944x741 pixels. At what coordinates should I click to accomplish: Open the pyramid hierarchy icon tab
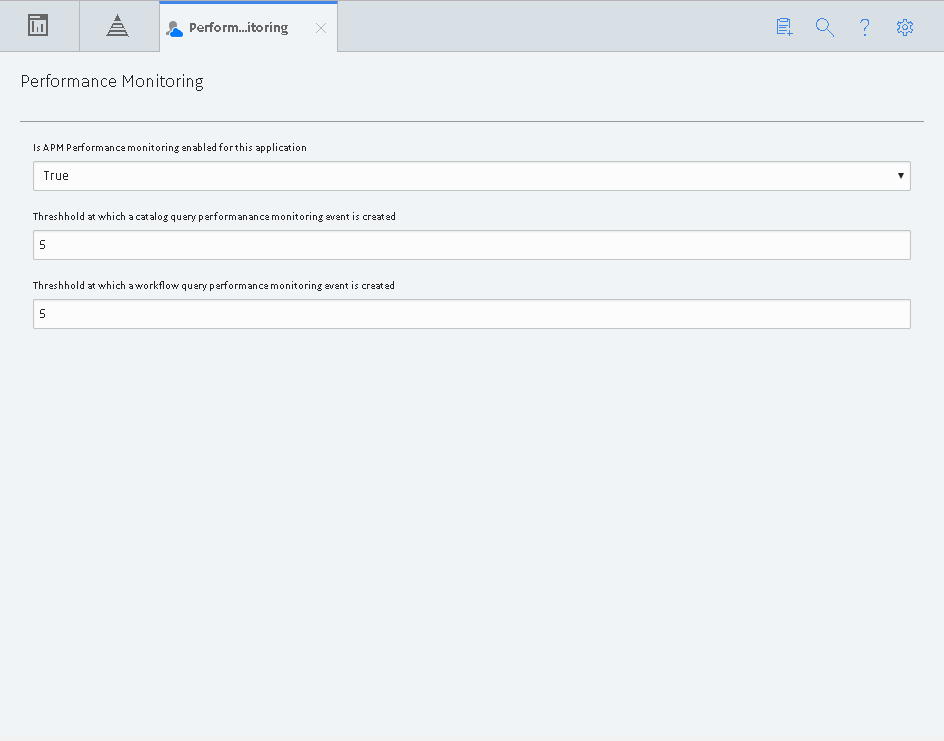click(x=117, y=26)
